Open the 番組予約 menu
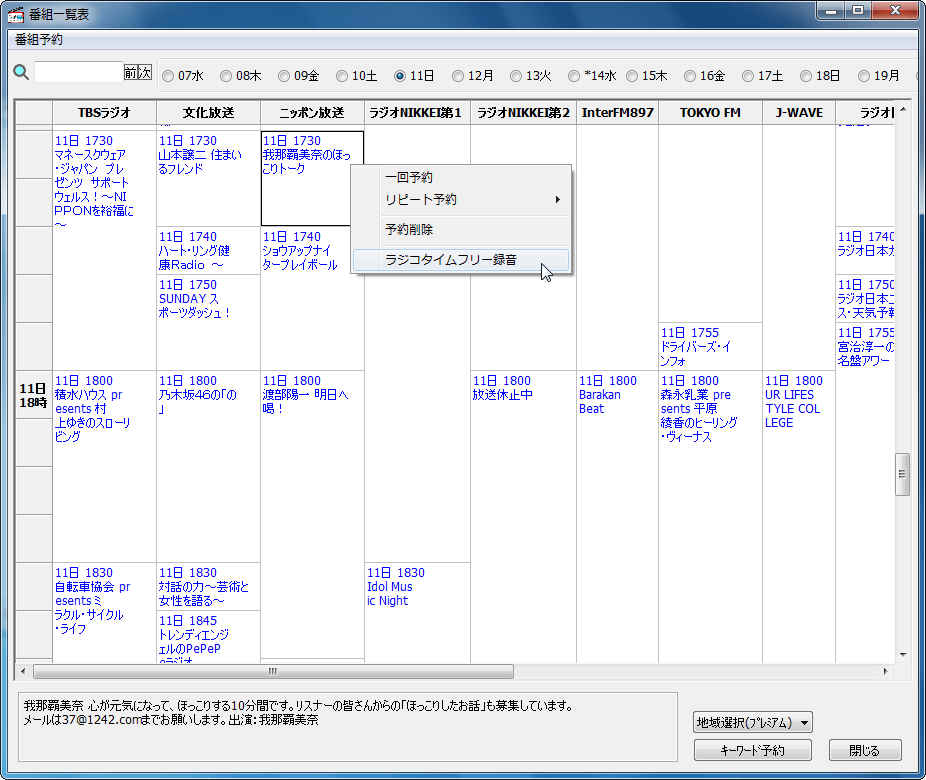This screenshot has width=926, height=780. pyautogui.click(x=39, y=40)
